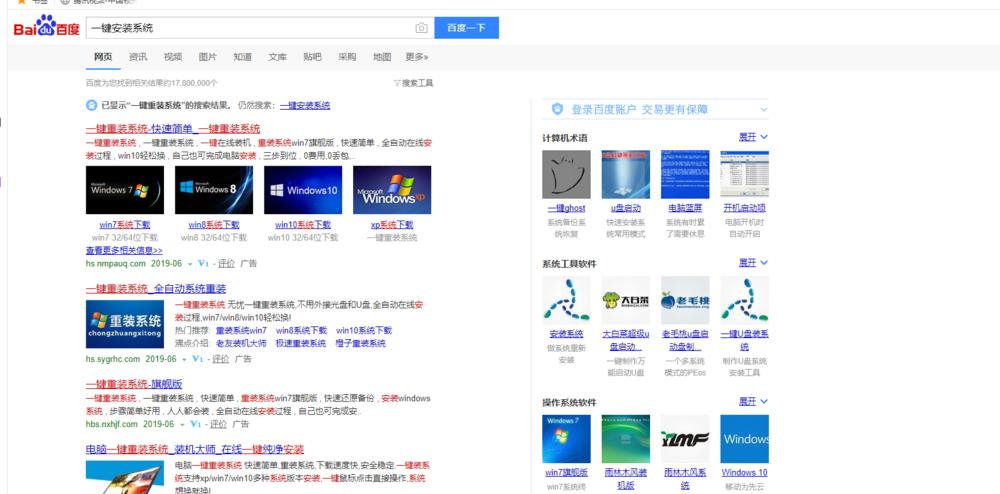Open win8系统下载 link

click(x=214, y=225)
